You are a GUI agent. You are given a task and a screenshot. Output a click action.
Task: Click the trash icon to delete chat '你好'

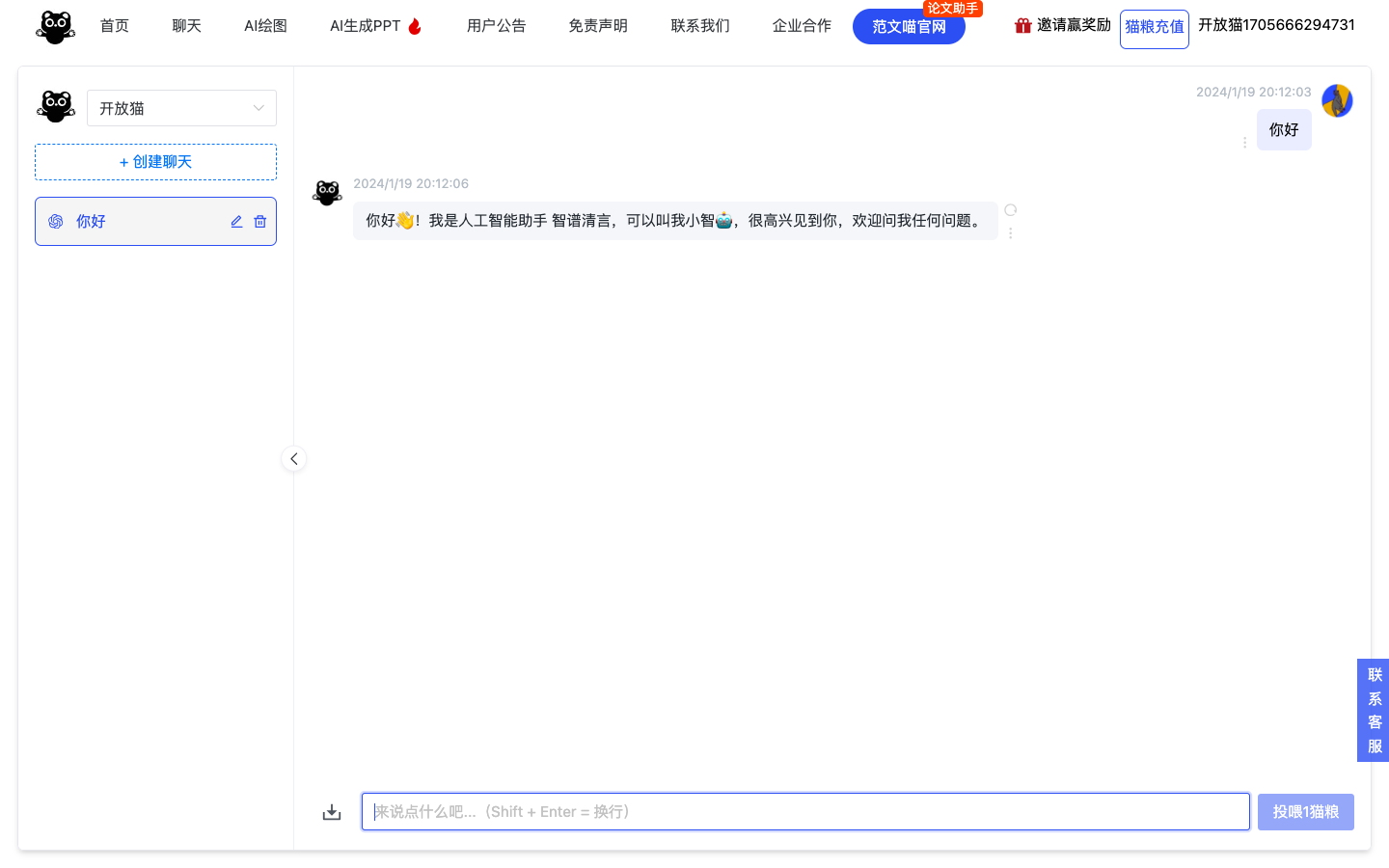click(x=259, y=221)
